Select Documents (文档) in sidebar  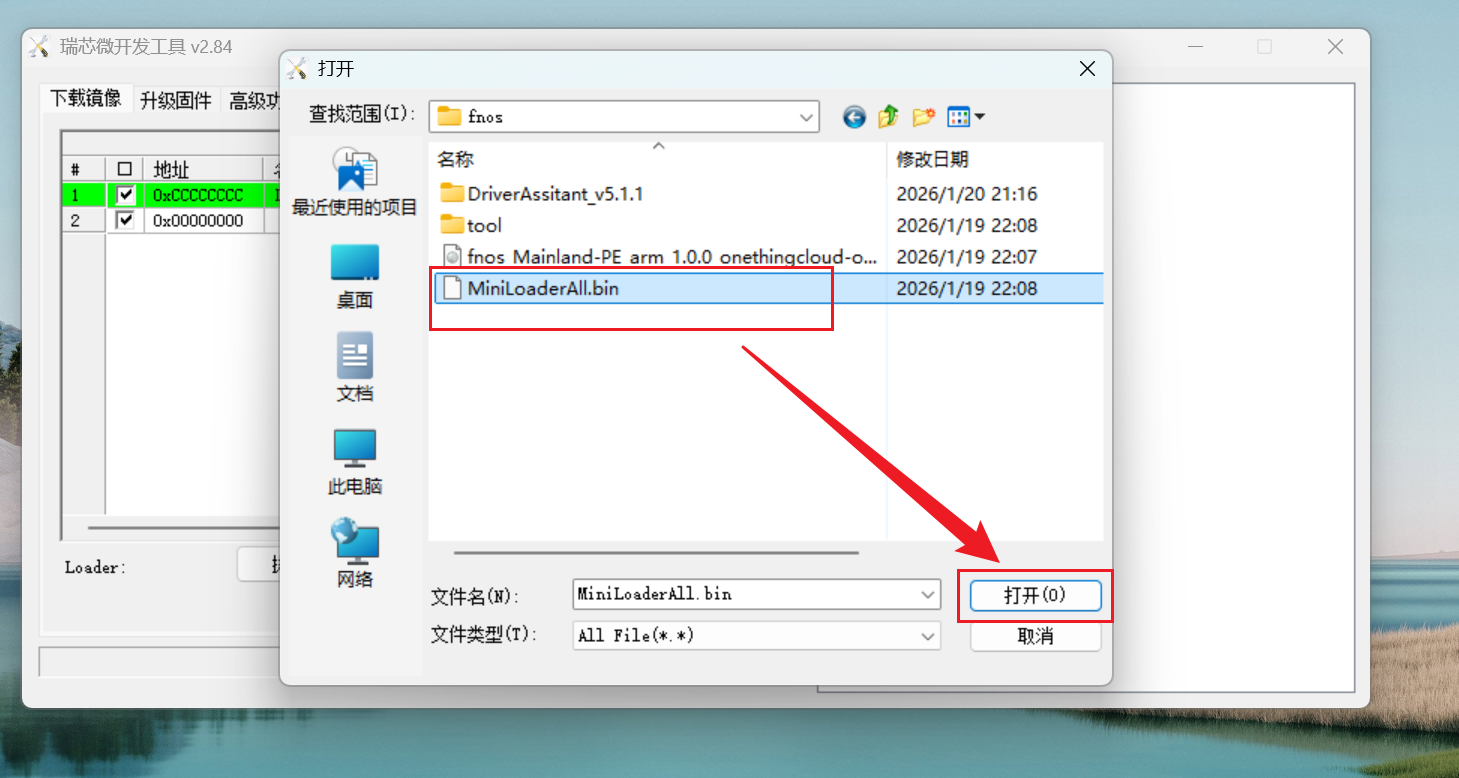coord(355,368)
